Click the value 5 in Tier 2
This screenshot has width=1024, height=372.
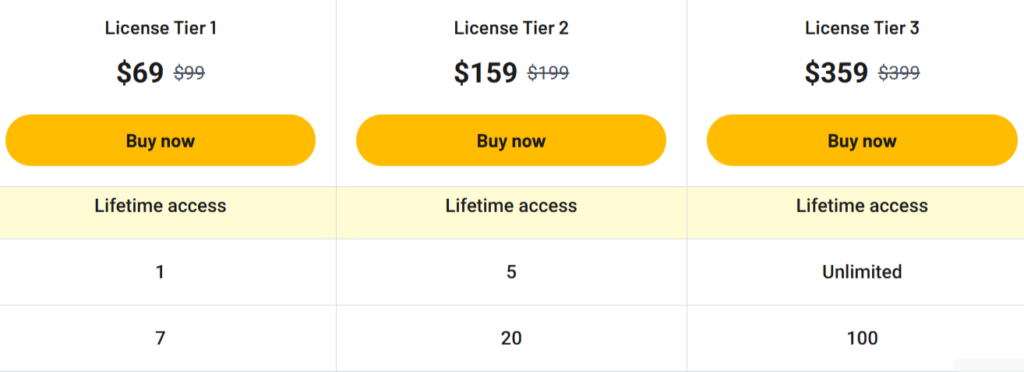(511, 272)
